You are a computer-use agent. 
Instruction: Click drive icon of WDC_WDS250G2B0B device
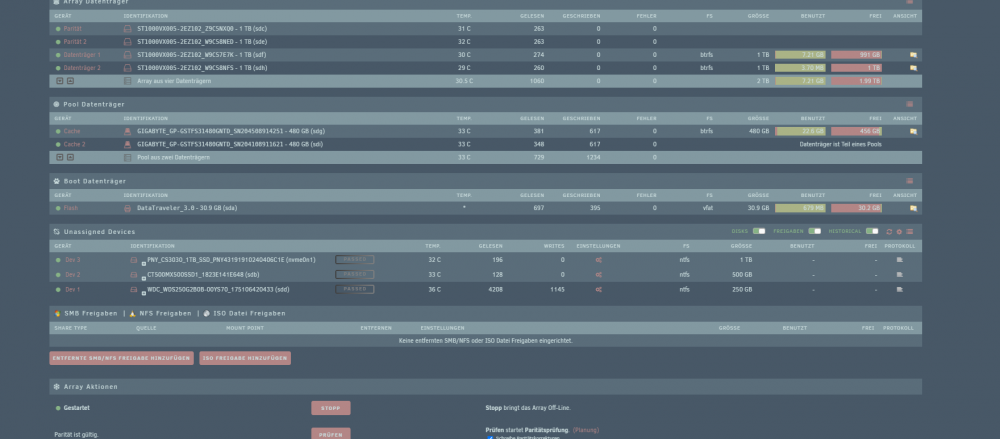click(x=134, y=289)
